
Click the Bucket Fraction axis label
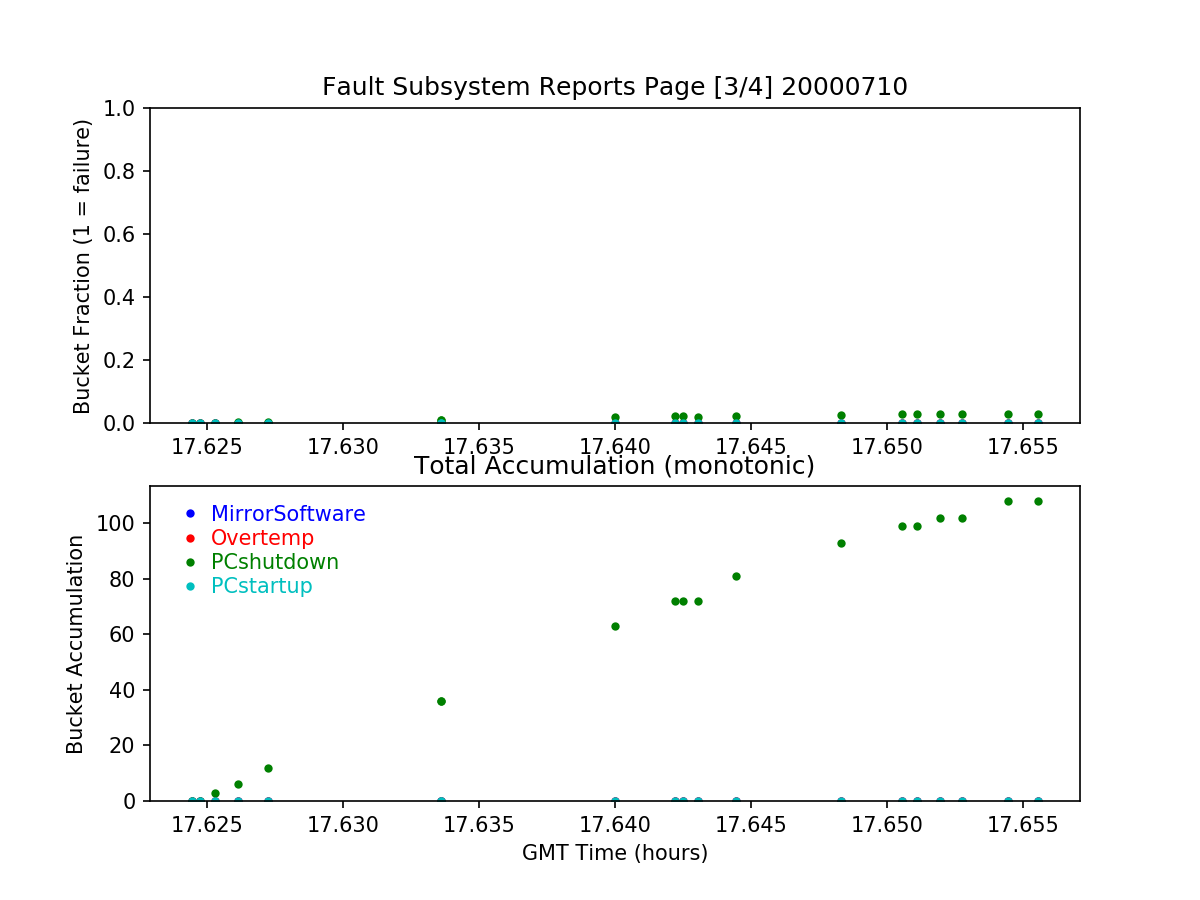point(82,266)
